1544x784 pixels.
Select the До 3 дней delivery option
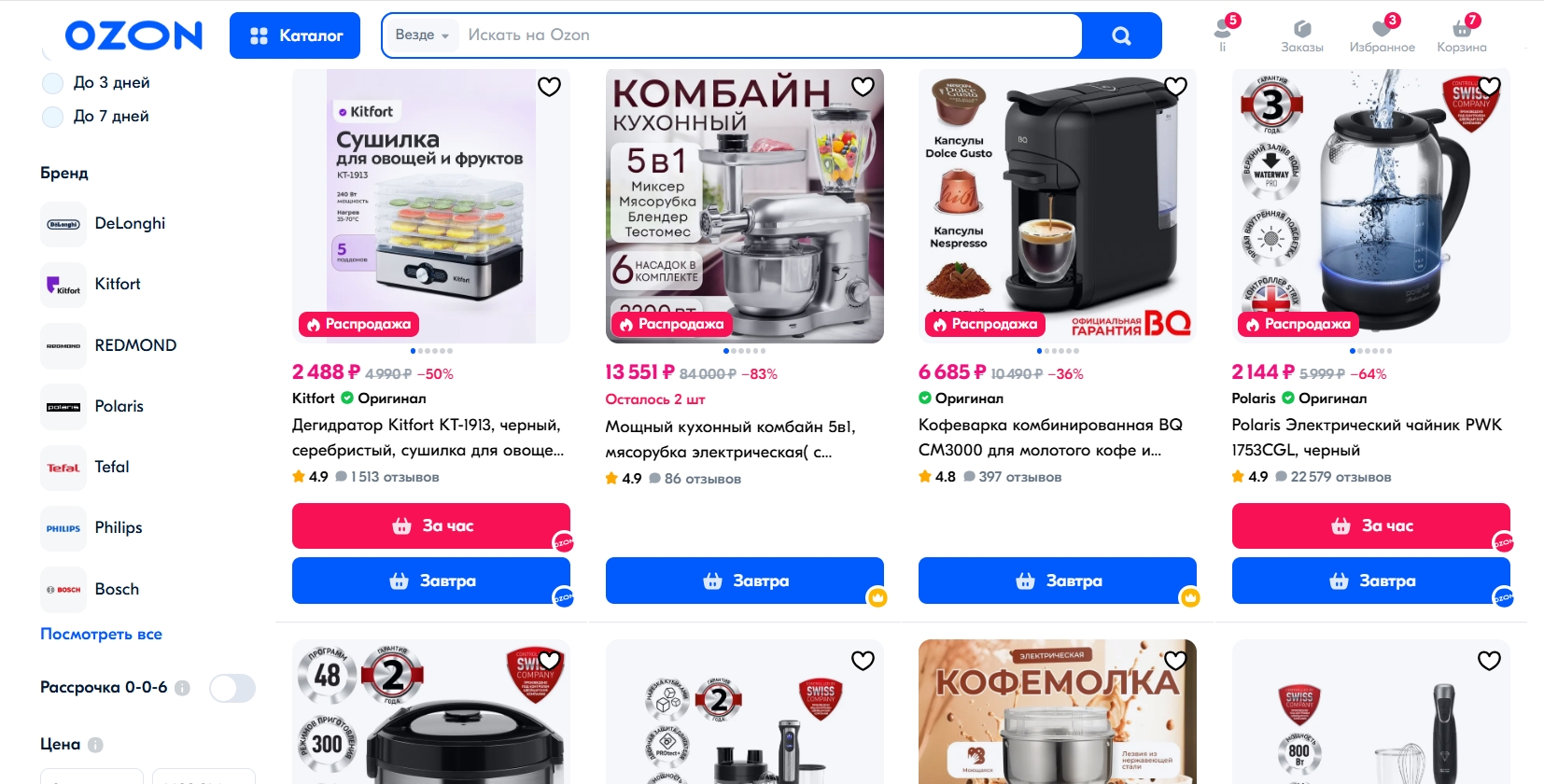(96, 83)
